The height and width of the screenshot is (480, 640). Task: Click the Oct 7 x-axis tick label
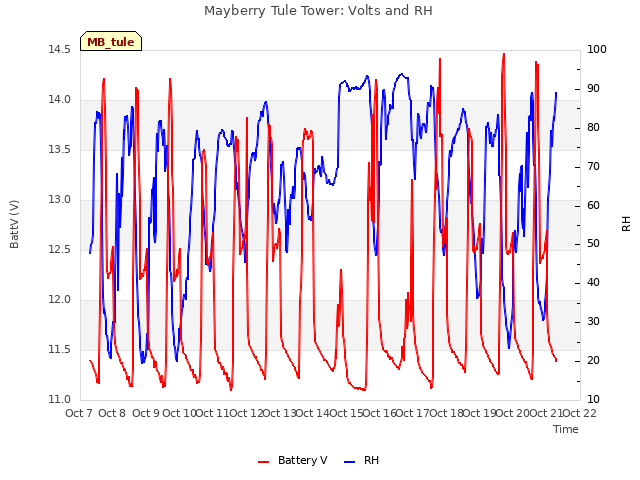pyautogui.click(x=78, y=413)
